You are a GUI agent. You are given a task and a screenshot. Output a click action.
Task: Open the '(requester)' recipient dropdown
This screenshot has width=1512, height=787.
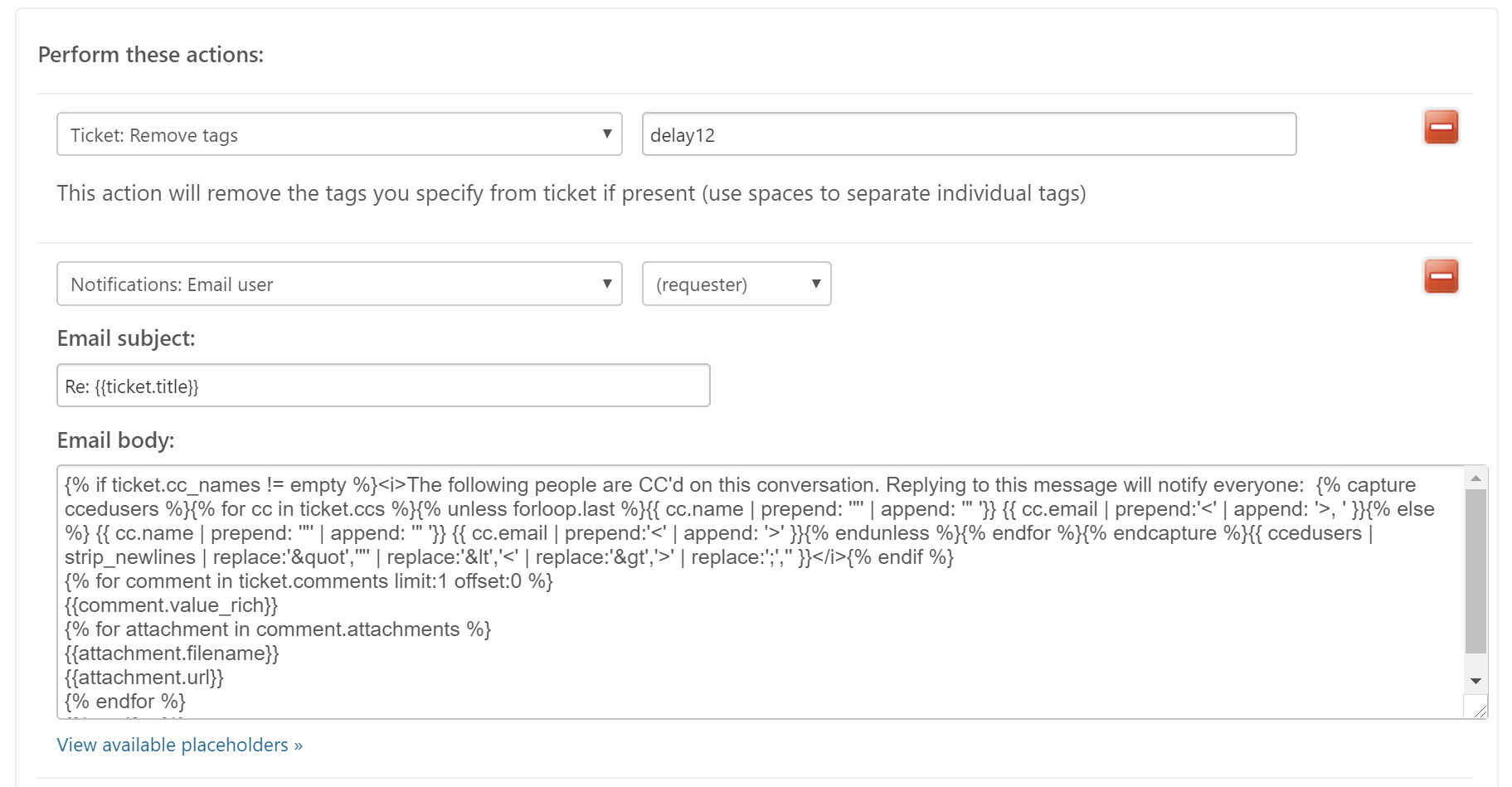click(x=736, y=284)
